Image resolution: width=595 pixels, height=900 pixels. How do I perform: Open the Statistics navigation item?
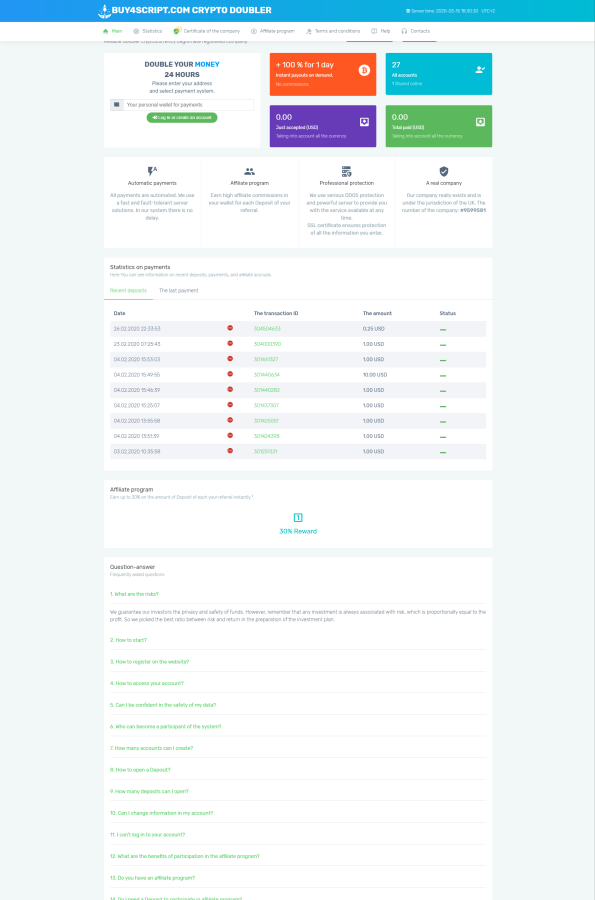point(147,31)
